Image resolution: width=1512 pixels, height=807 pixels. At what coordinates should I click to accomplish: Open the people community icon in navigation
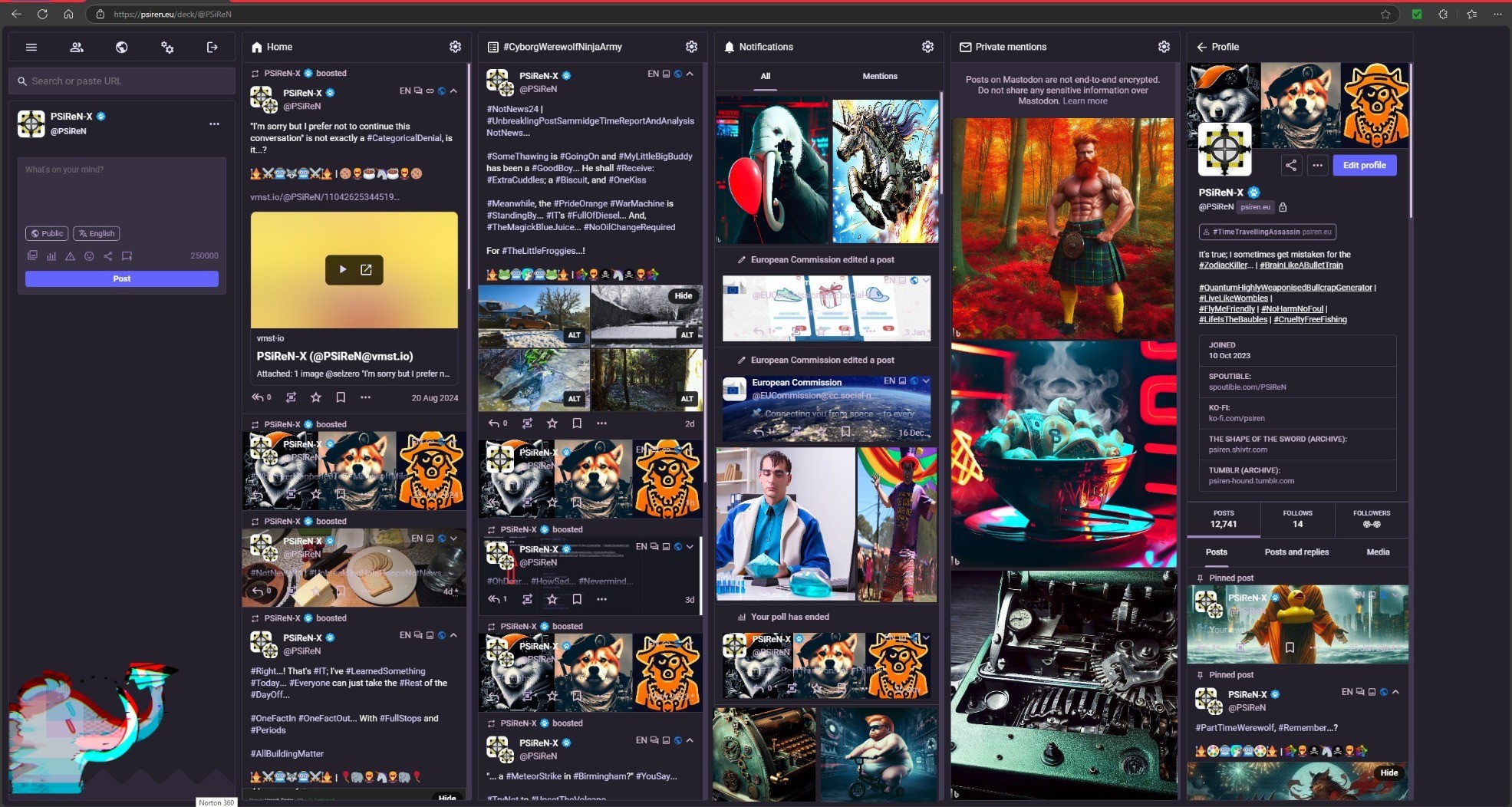coord(77,47)
